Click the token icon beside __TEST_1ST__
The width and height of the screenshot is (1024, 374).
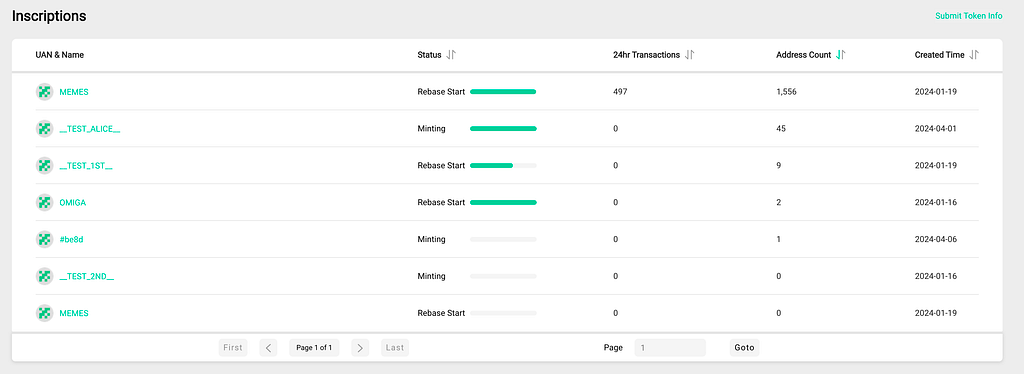point(44,166)
